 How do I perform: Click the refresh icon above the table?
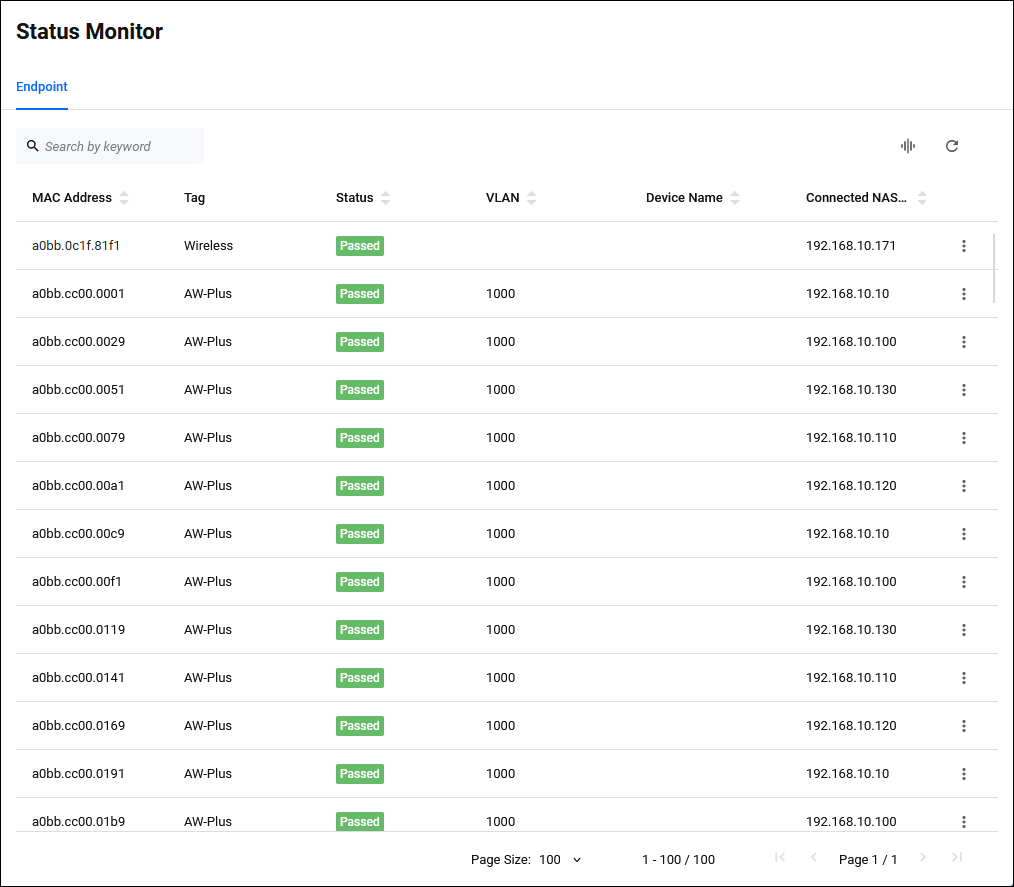point(952,146)
